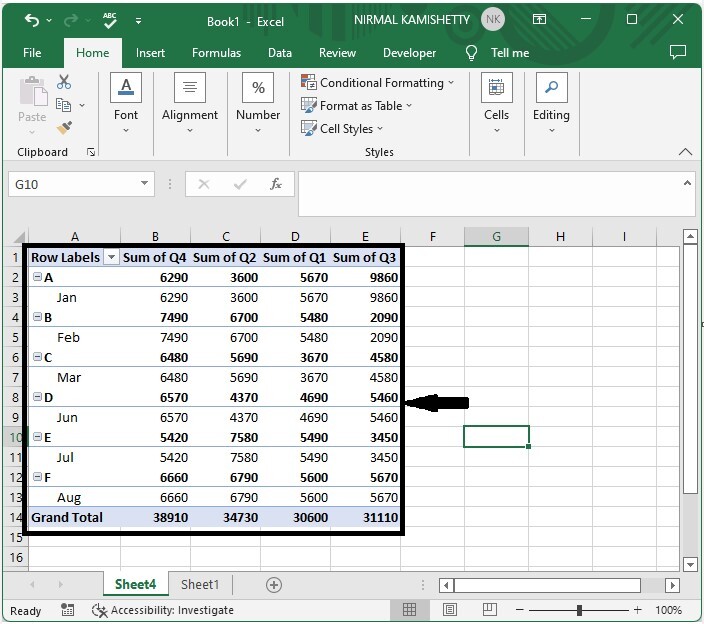Click the Insert Function fx icon

click(276, 184)
